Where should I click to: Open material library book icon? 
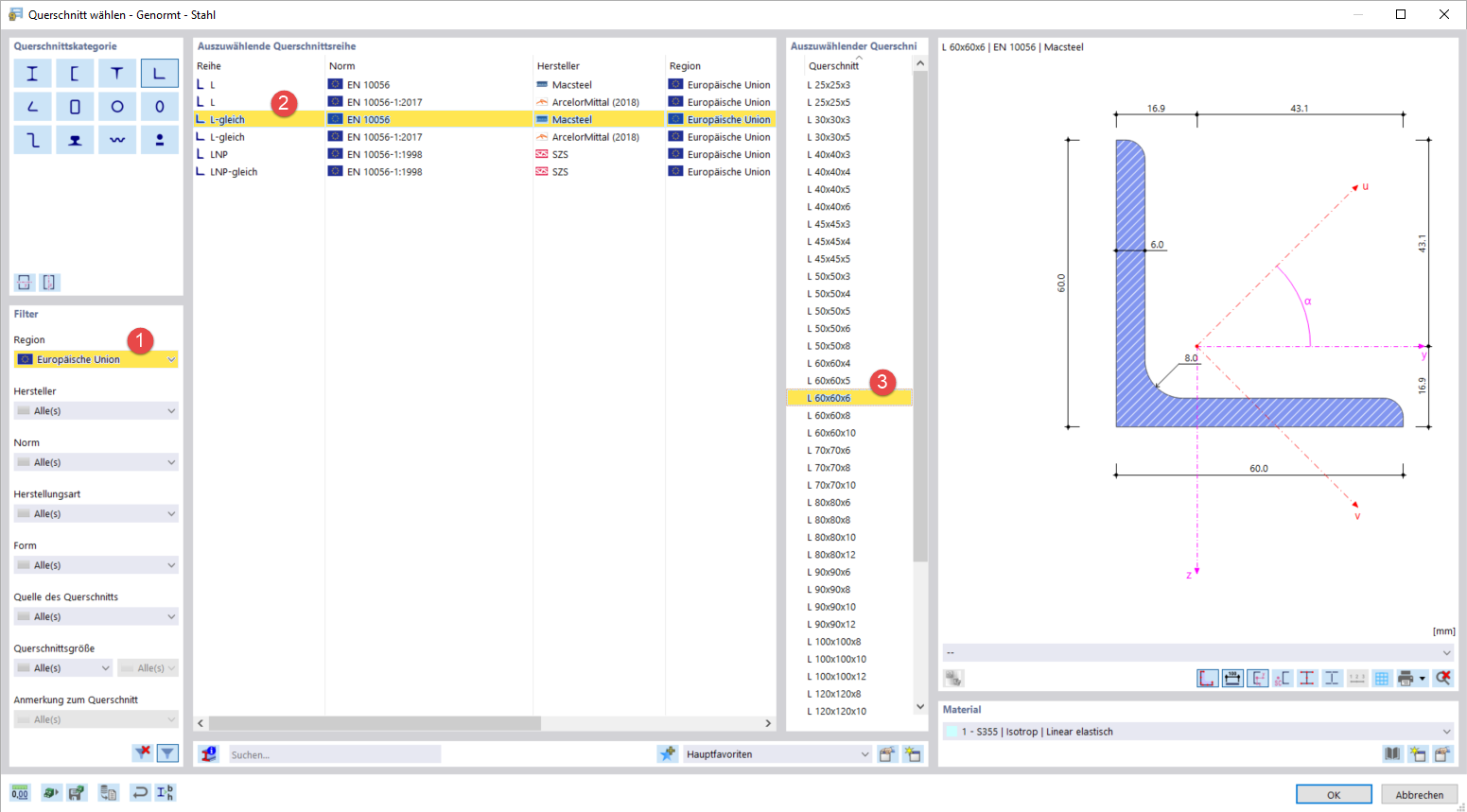click(x=1392, y=753)
